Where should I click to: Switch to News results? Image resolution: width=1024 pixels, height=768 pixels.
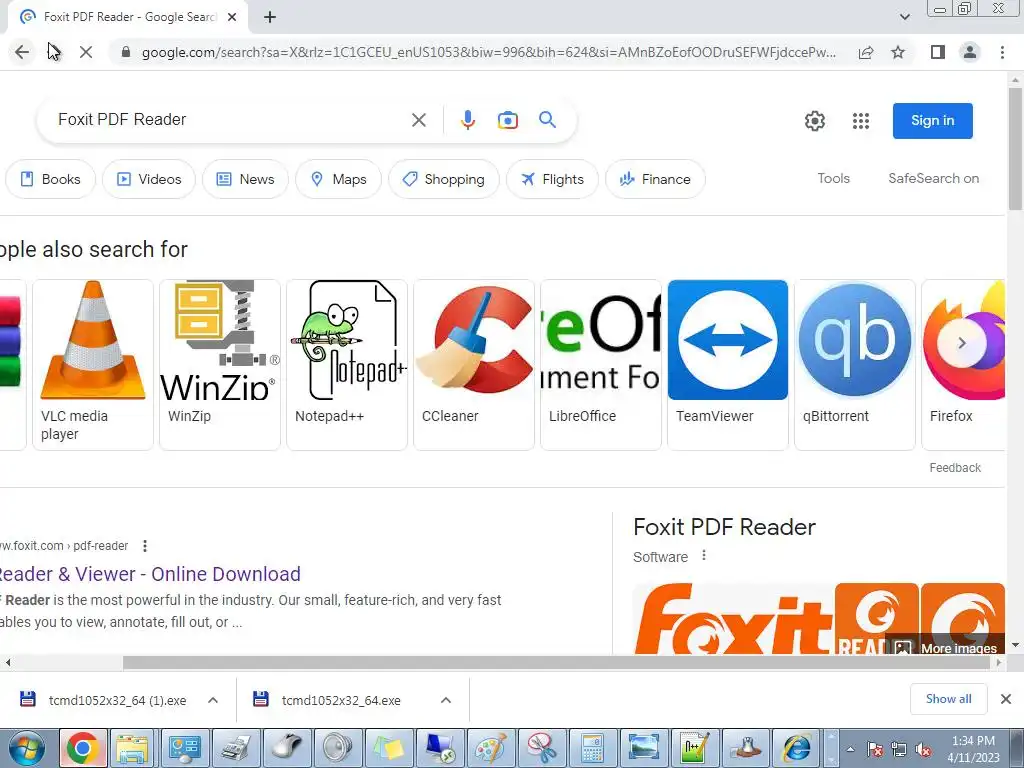(x=245, y=179)
